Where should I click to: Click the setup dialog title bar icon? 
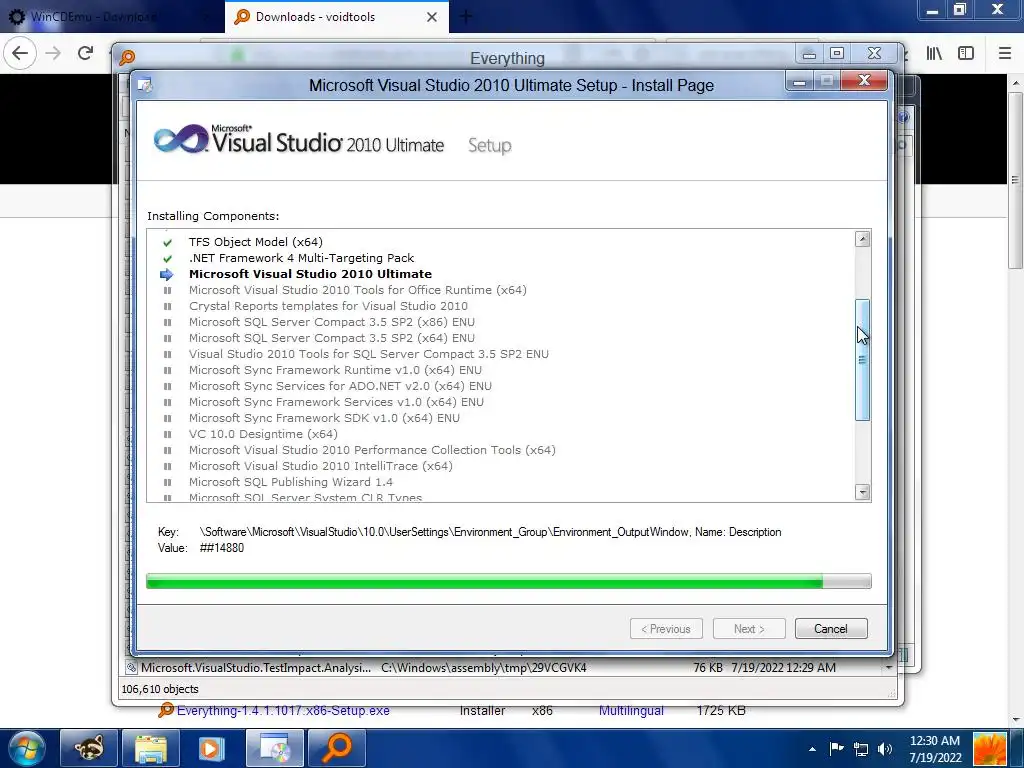click(145, 85)
